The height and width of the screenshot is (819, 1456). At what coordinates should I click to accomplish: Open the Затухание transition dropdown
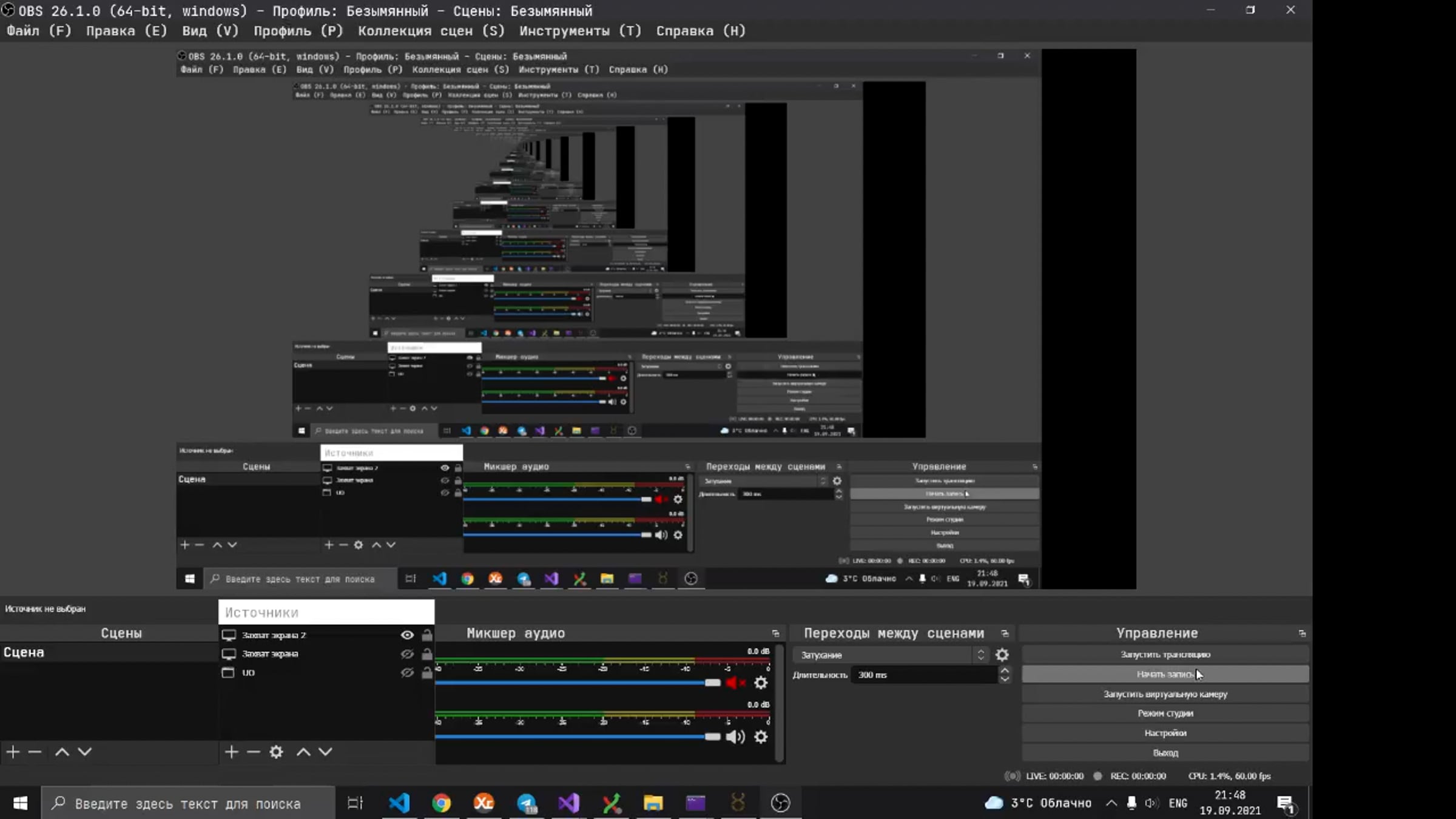point(891,655)
